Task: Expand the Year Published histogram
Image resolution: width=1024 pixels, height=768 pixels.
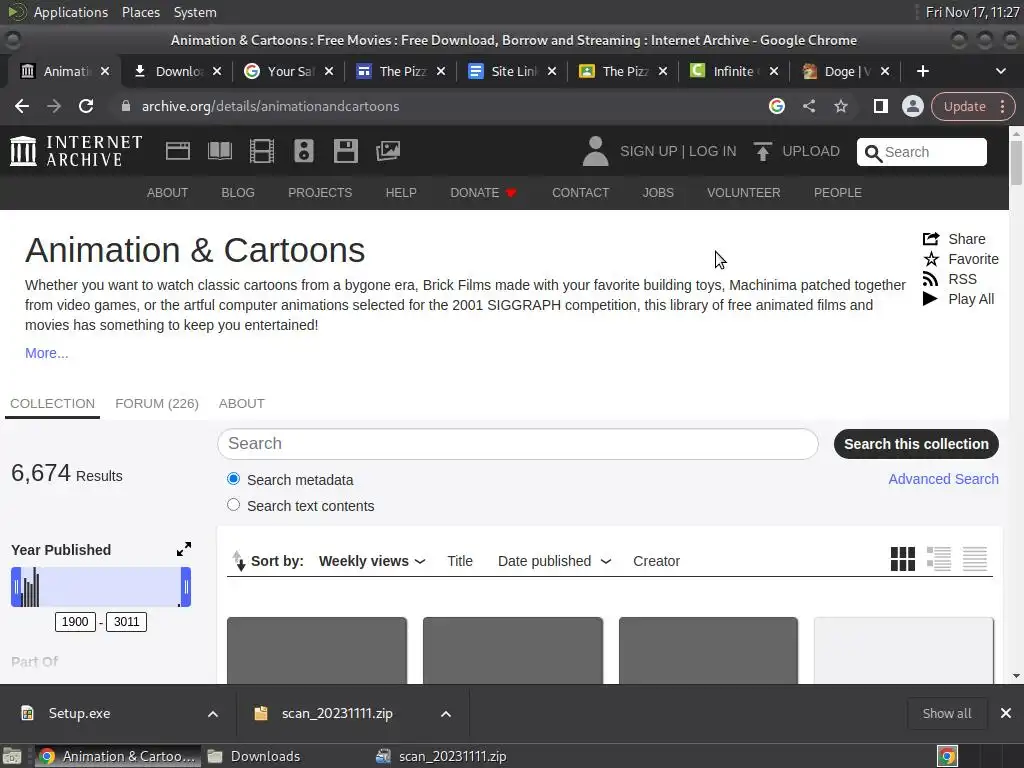Action: pos(184,549)
